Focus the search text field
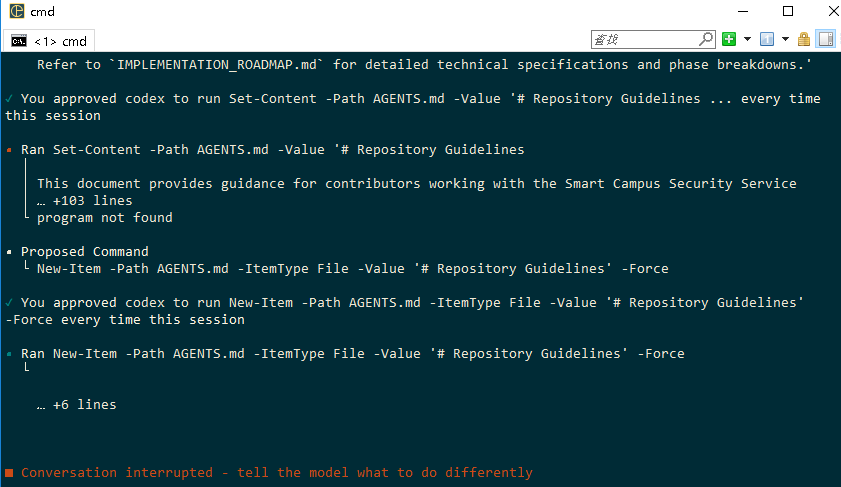Screen dimensions: 841x487 tap(645, 39)
